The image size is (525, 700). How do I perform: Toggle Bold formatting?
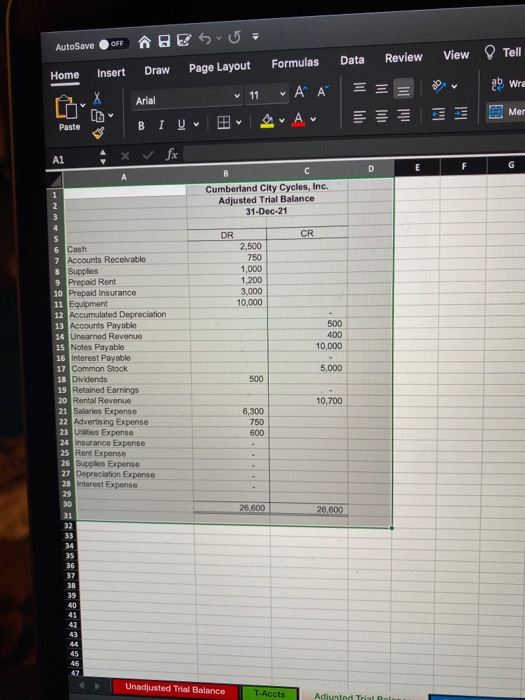point(141,126)
